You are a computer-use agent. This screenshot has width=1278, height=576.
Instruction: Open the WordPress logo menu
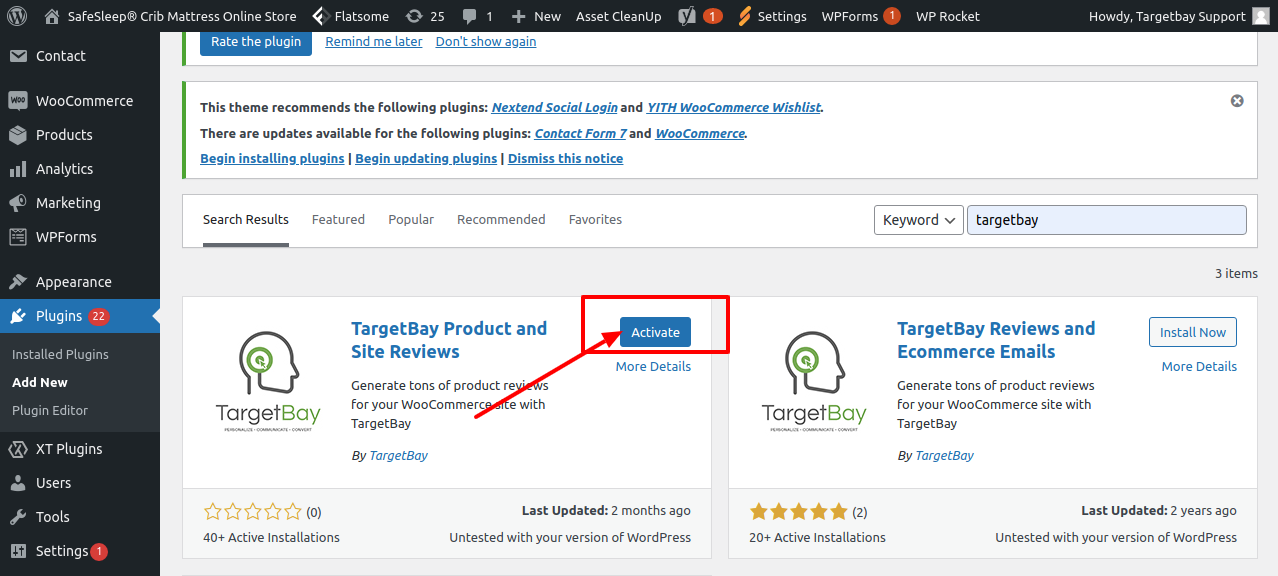click(x=17, y=16)
